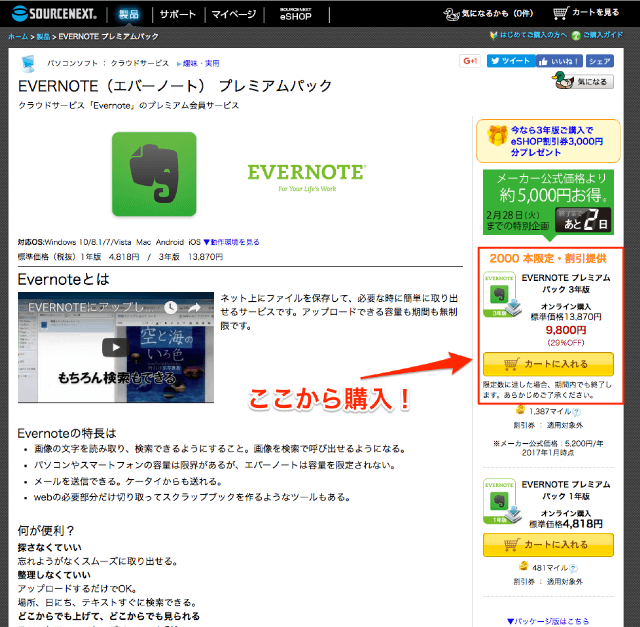This screenshot has height=627, width=640.
Task: Expand 動作環境を見る details
Action: click(x=231, y=242)
